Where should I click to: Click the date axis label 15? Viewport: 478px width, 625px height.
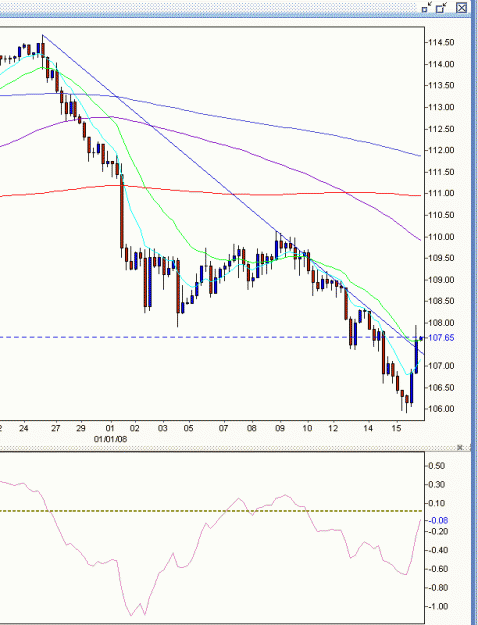[x=397, y=429]
